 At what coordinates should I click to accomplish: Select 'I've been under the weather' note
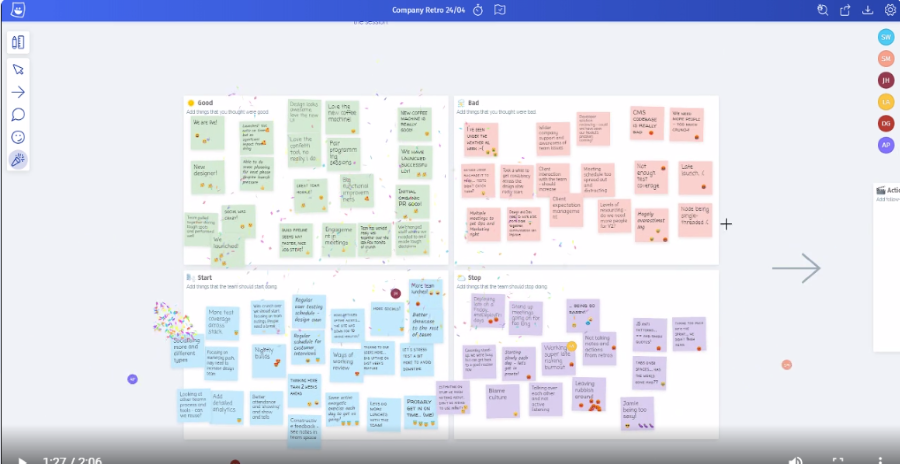click(481, 140)
